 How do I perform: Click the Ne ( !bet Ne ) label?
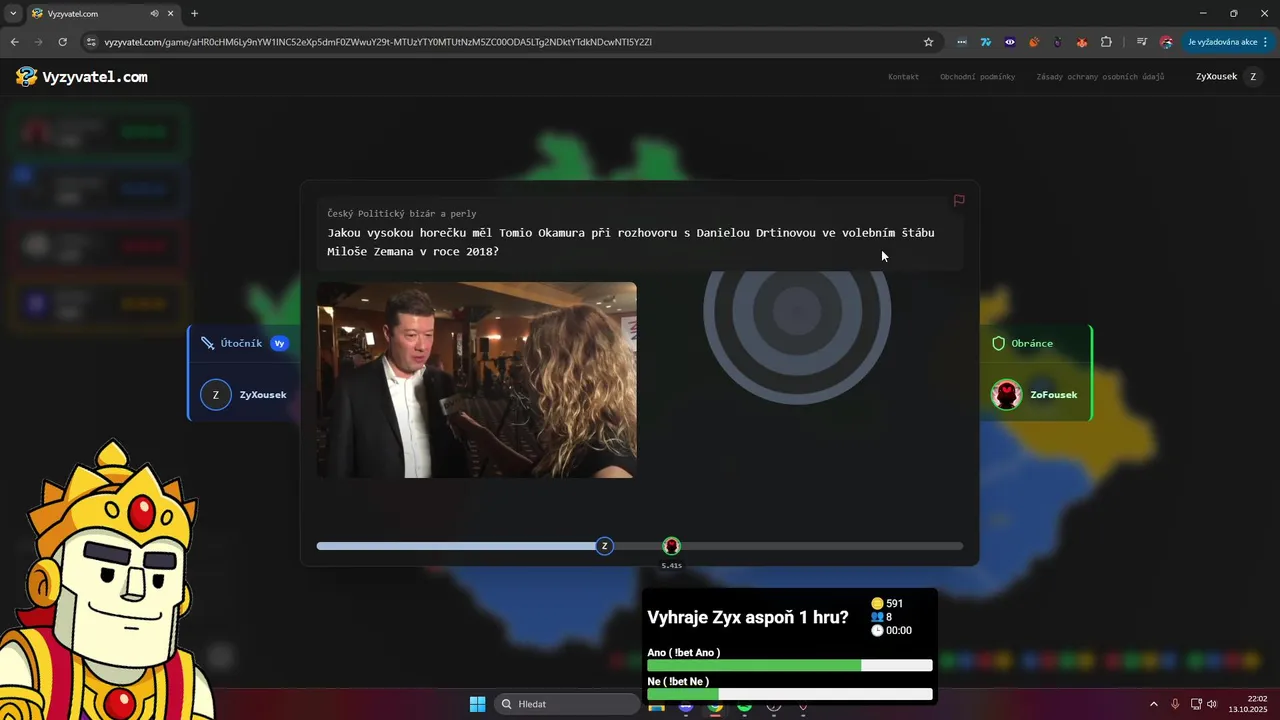click(x=678, y=682)
